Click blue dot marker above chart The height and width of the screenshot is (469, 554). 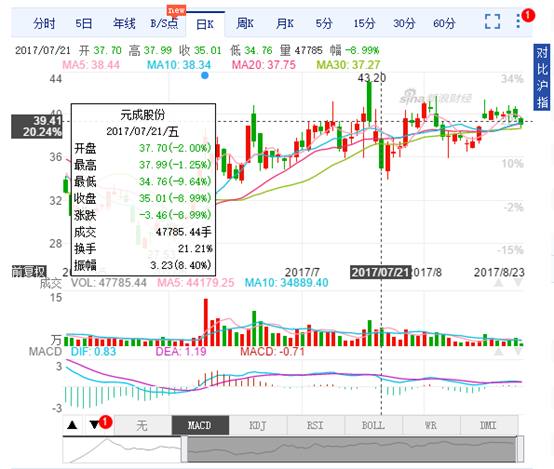pyautogui.click(x=205, y=75)
